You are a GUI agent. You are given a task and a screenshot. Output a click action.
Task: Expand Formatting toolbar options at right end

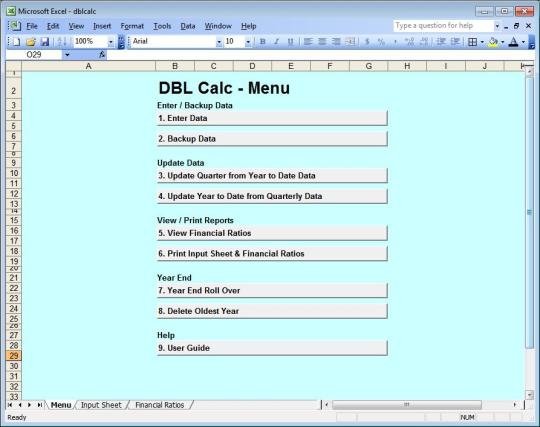pos(532,42)
